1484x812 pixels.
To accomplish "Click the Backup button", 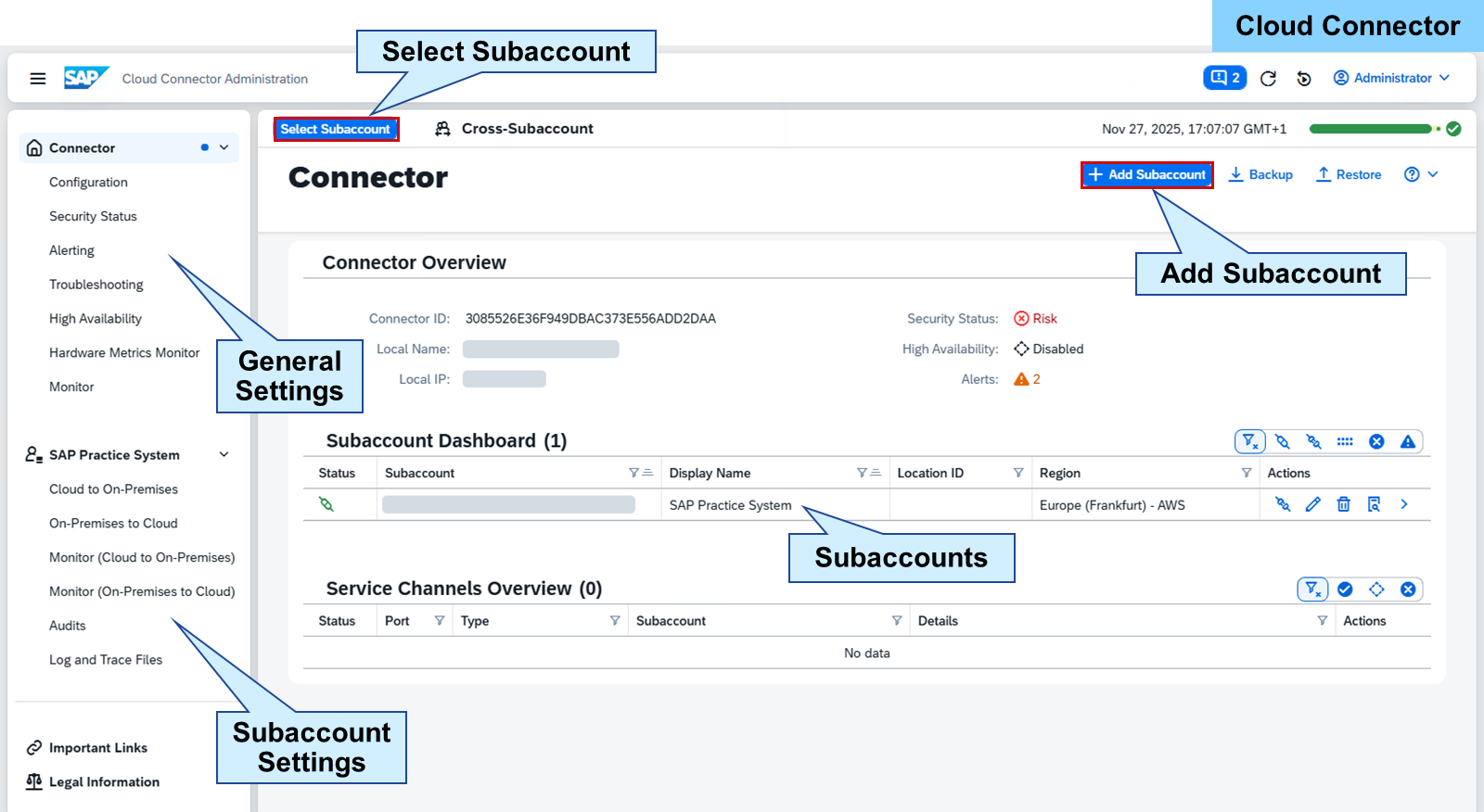I will pos(1260,174).
